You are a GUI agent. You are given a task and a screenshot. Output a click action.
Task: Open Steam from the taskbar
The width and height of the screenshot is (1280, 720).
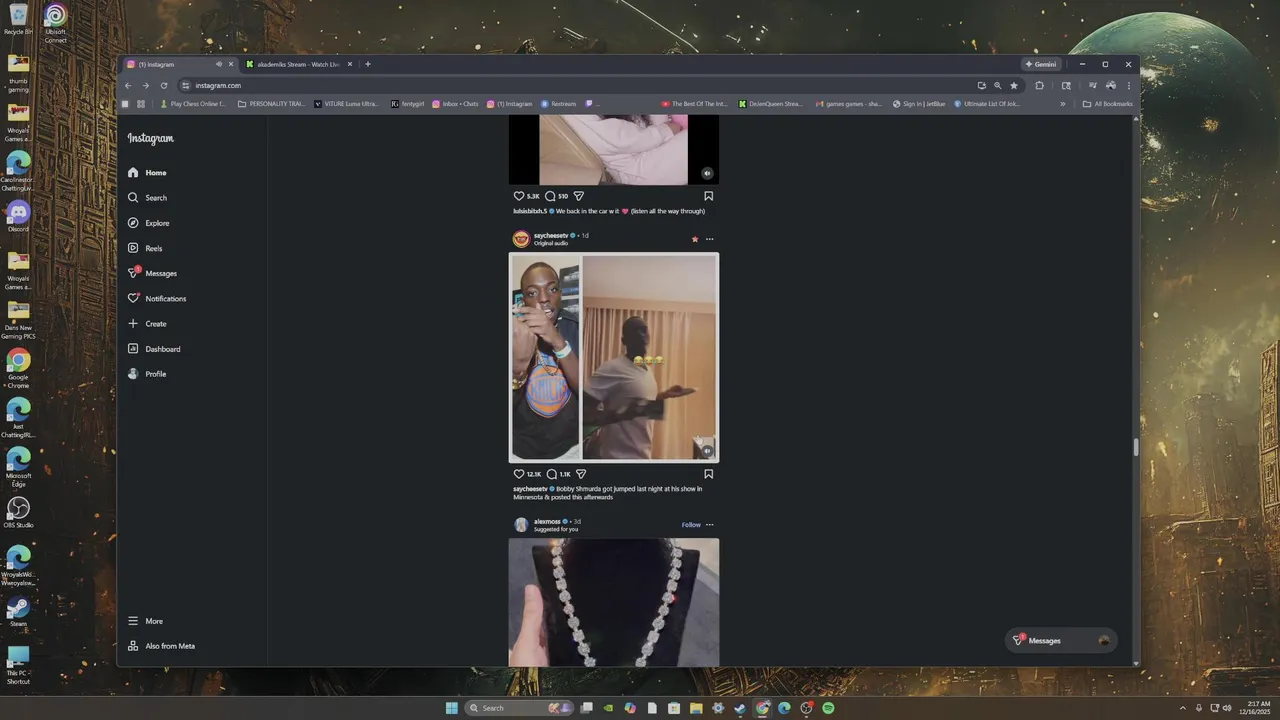[740, 708]
